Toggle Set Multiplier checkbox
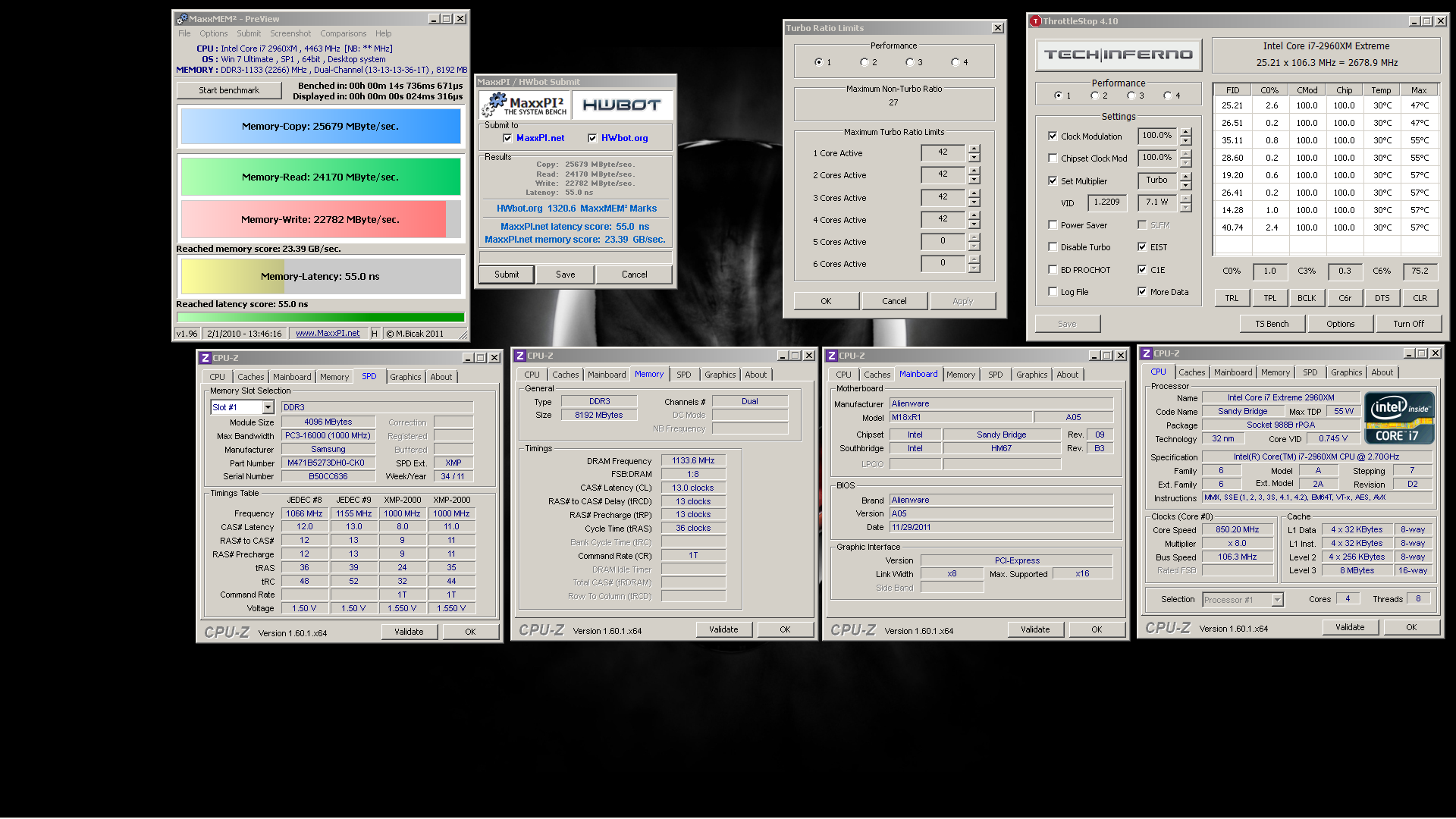 (x=1053, y=181)
